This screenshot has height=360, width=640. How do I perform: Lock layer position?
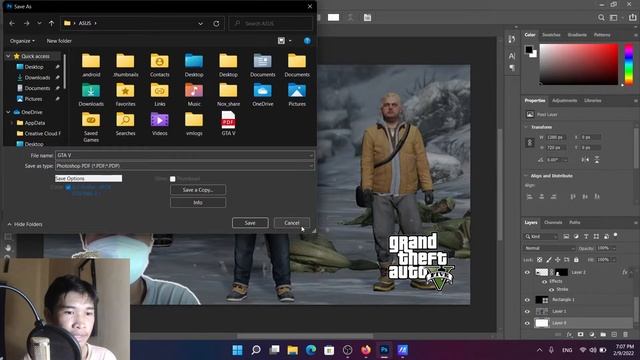[x=558, y=260]
